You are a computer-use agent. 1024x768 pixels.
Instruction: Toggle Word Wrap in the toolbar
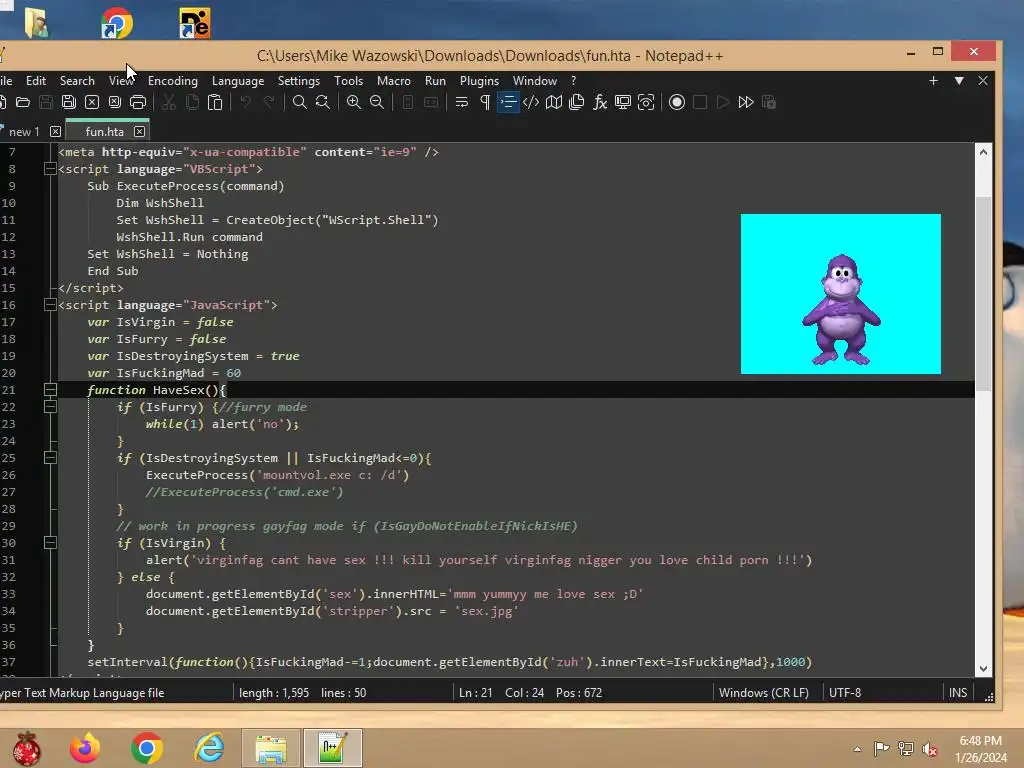click(x=462, y=103)
